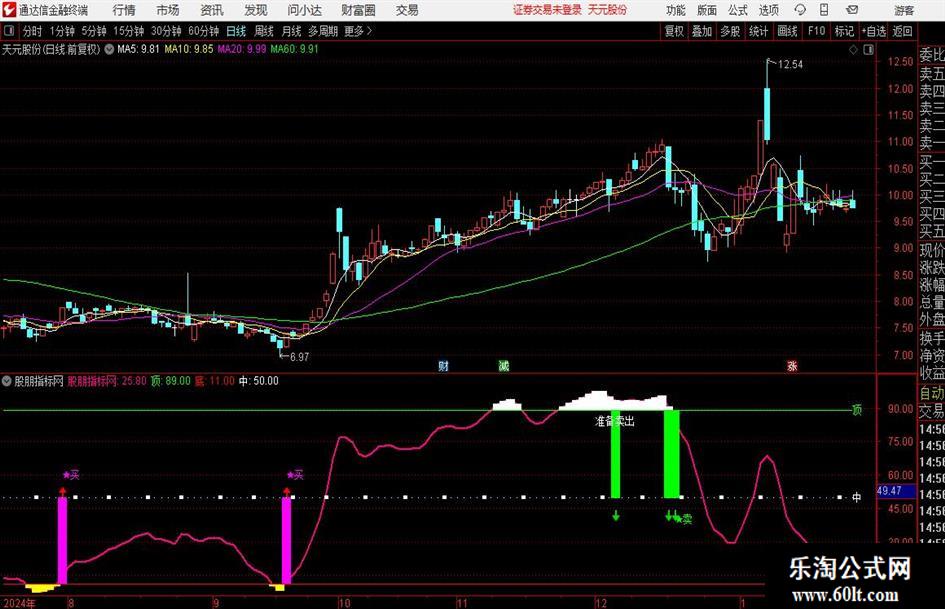The width and height of the screenshot is (945, 609).
Task: Click the MA60: 9.91 label
Action: 295,49
